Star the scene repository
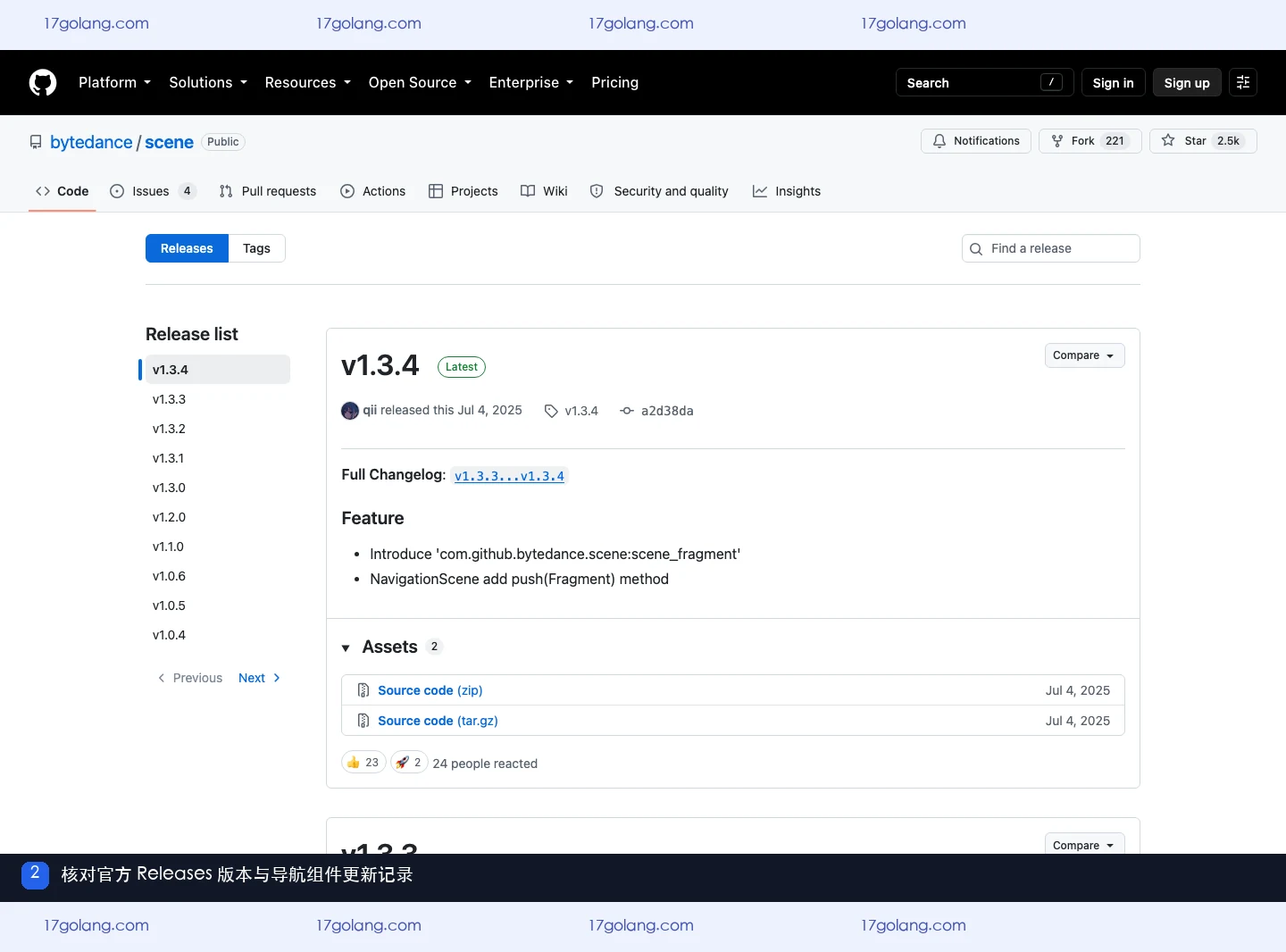Viewport: 1286px width, 952px height. point(1203,141)
